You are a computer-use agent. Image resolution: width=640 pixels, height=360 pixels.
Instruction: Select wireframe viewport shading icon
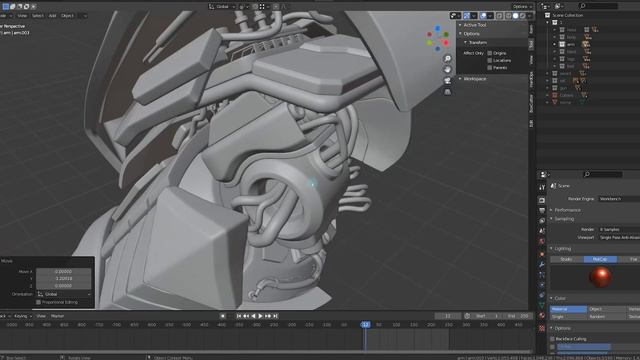(508, 16)
